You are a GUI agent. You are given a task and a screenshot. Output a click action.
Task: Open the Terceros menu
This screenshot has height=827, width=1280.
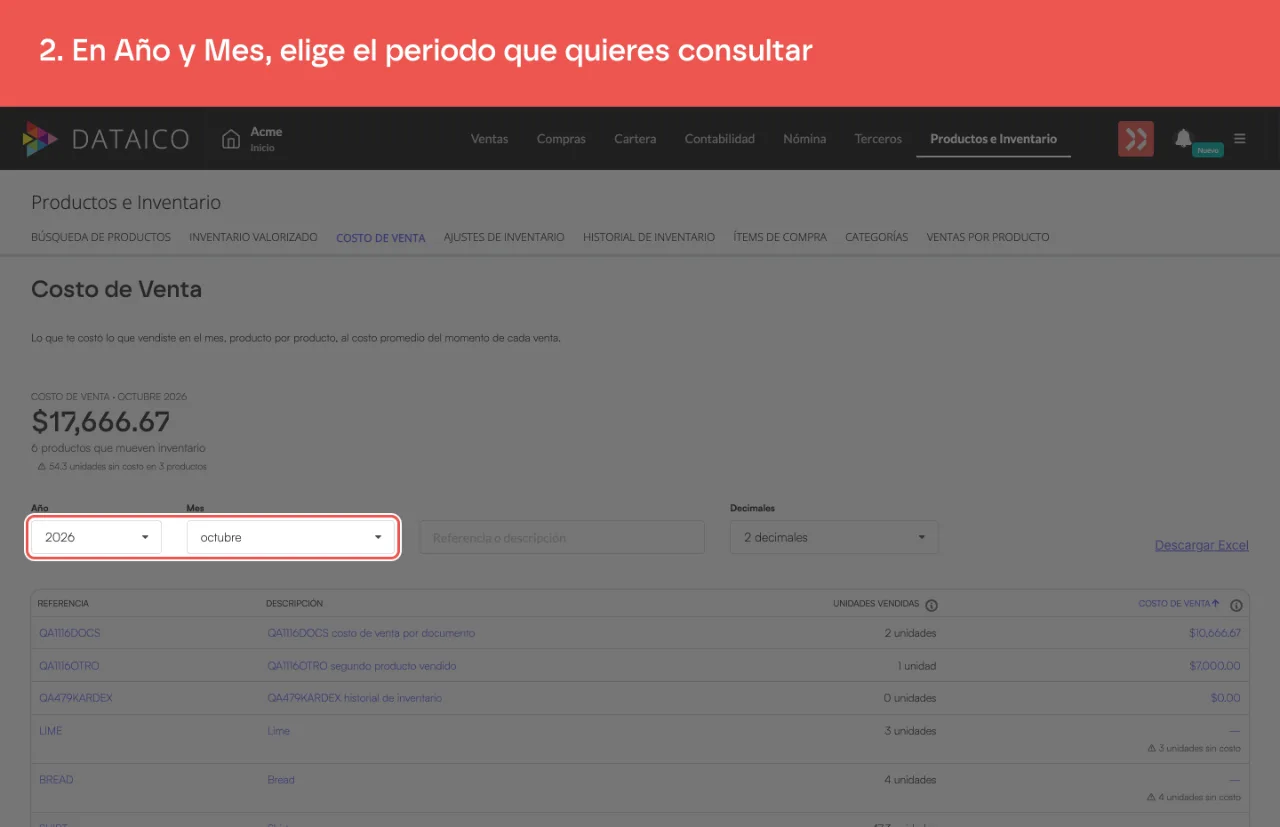click(878, 139)
